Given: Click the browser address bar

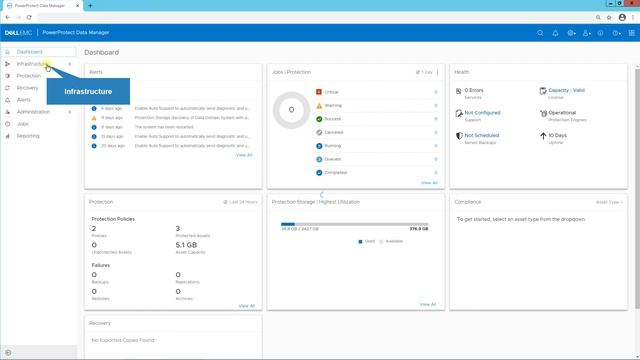Looking at the screenshot, I should click(x=314, y=18).
